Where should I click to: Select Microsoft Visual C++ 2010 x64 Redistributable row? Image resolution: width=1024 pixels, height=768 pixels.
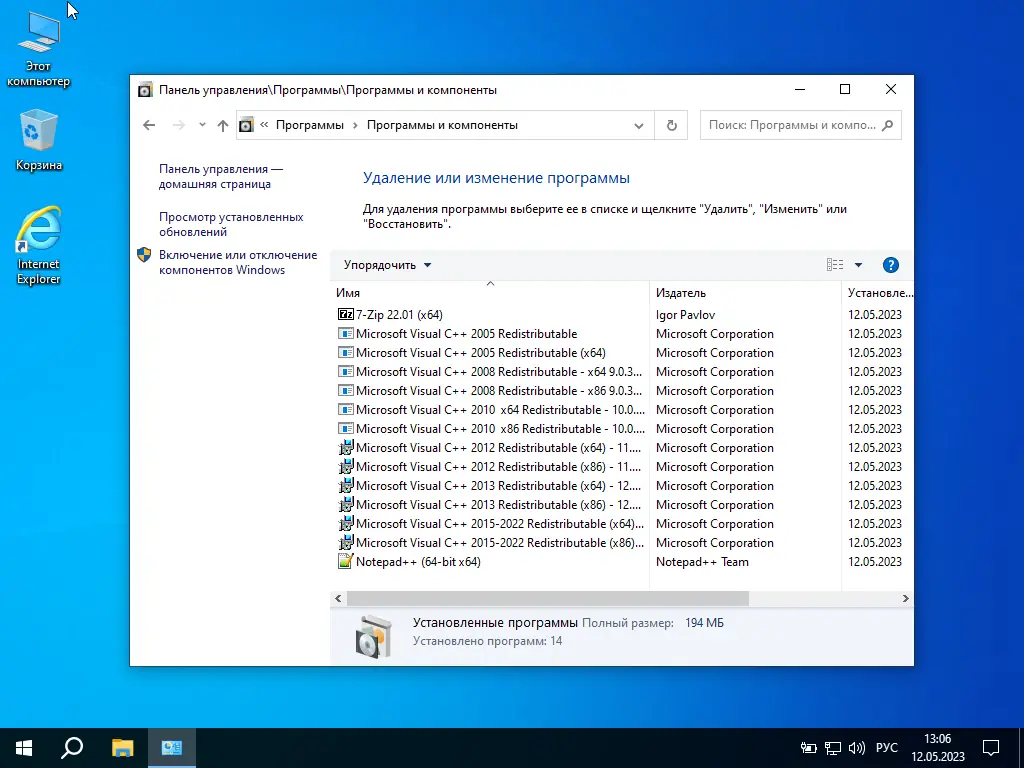coord(500,409)
